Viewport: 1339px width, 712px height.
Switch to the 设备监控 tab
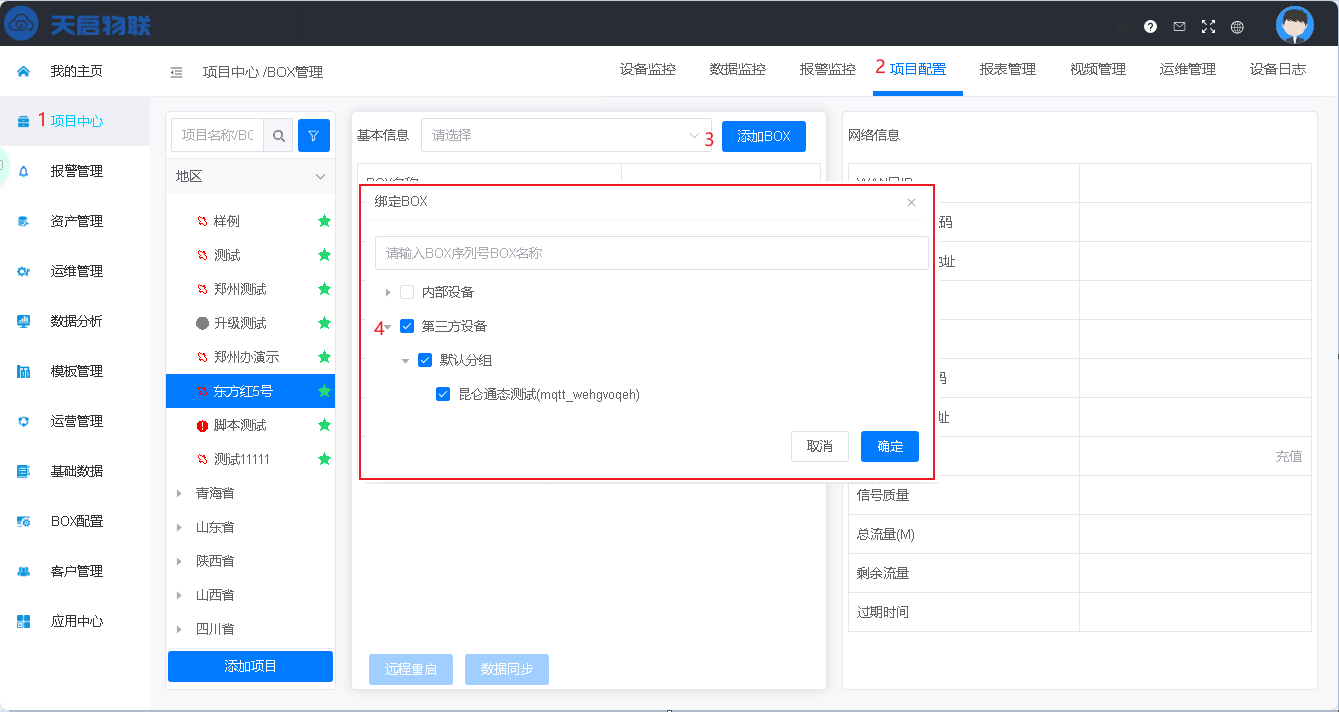coord(648,69)
